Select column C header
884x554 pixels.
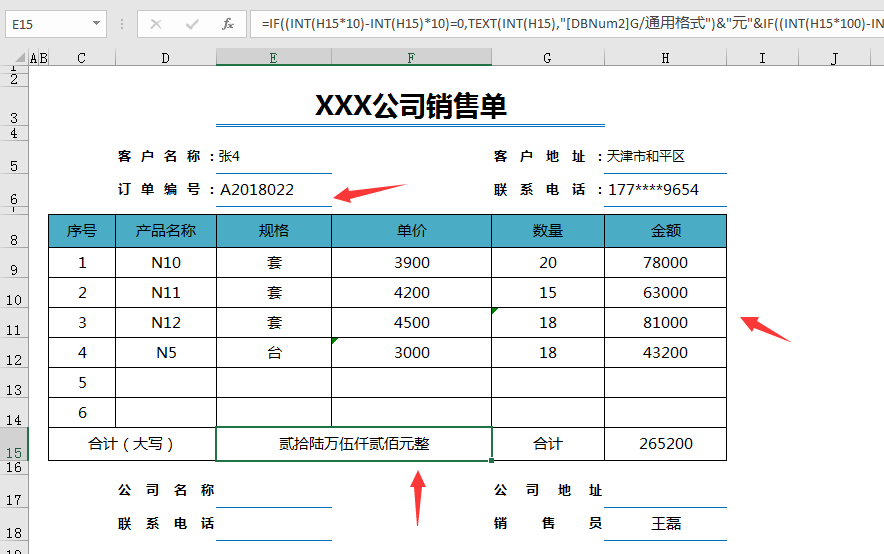pyautogui.click(x=82, y=58)
